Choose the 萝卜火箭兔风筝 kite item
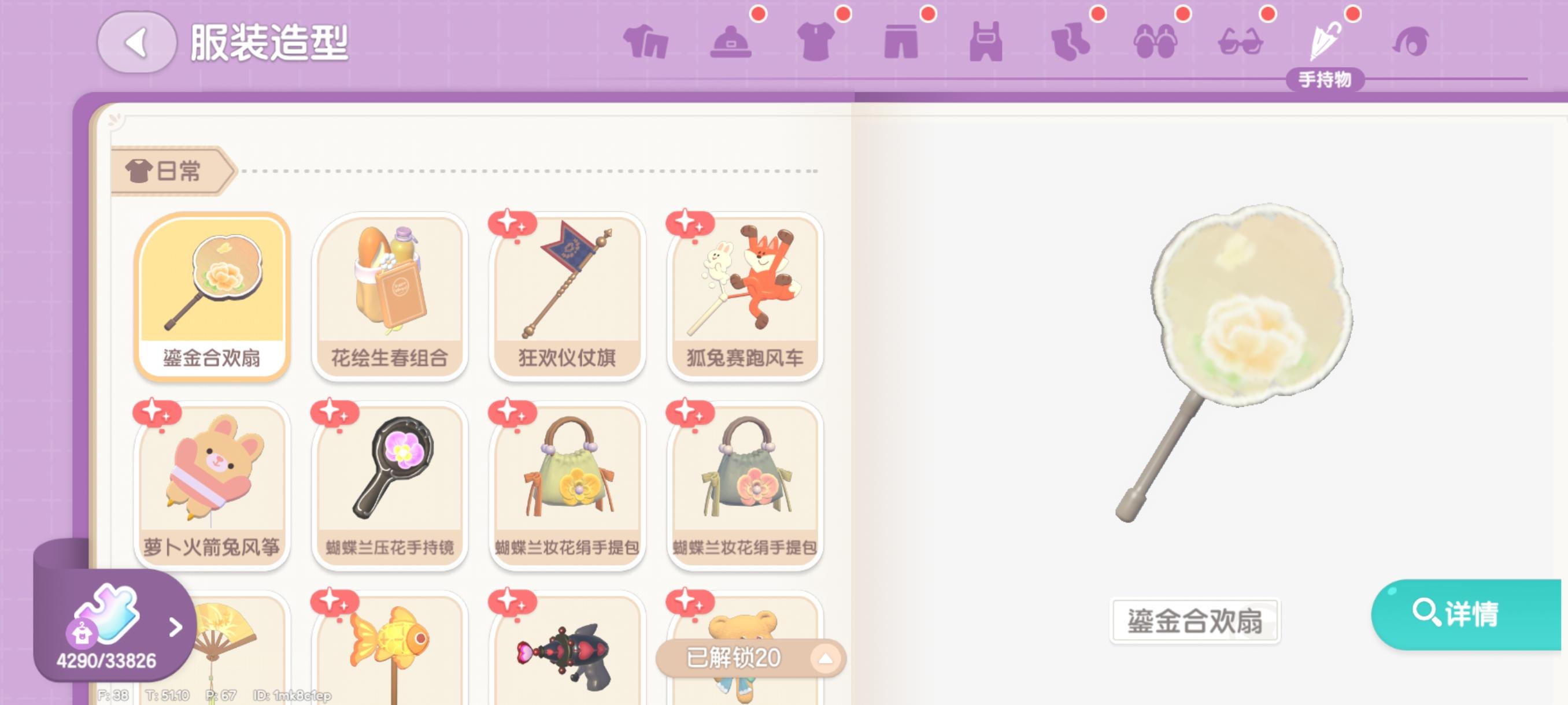1568x705 pixels. [x=212, y=485]
